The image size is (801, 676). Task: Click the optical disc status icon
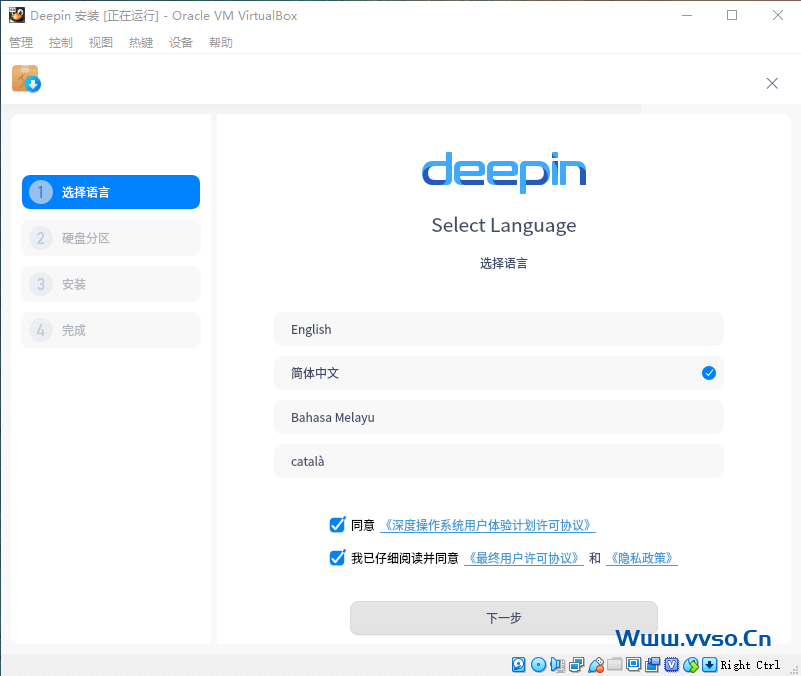pos(538,665)
